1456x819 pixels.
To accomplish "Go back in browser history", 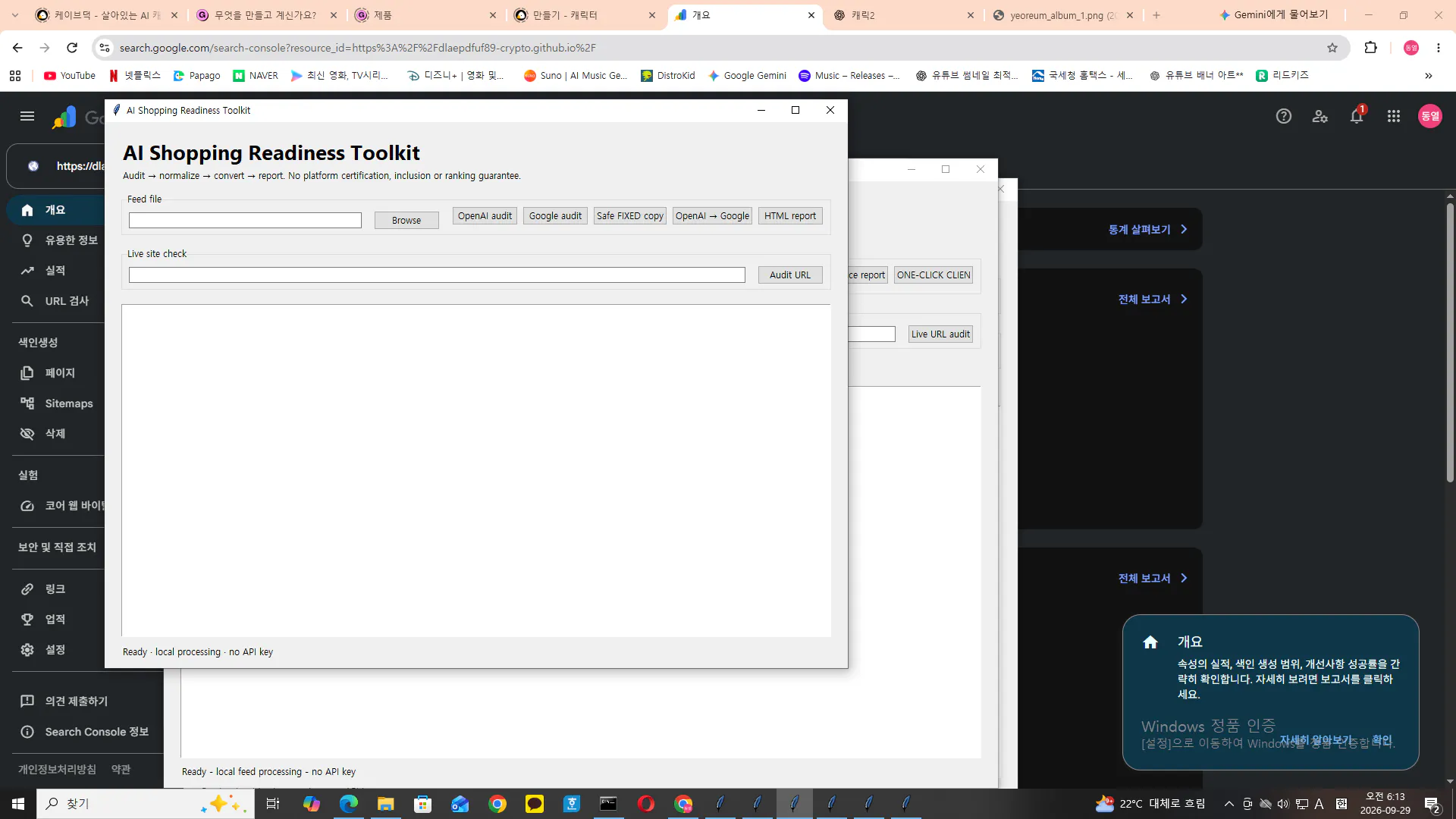I will (17, 48).
